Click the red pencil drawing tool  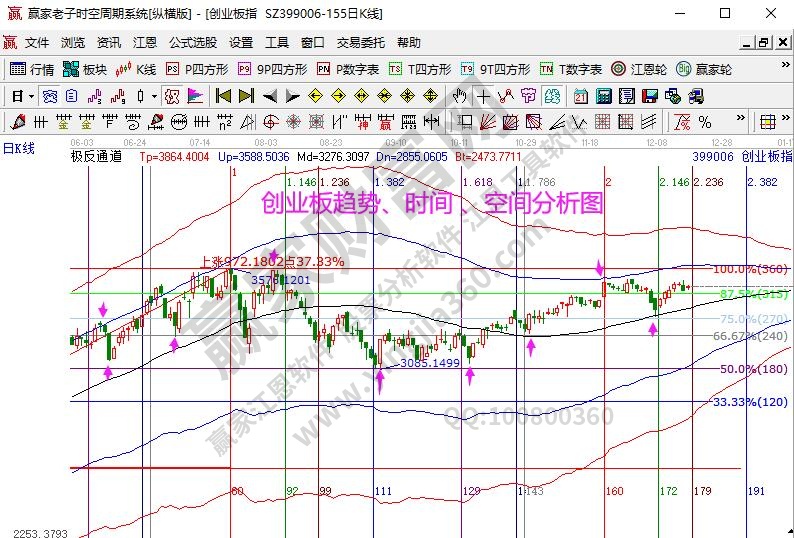tap(17, 122)
